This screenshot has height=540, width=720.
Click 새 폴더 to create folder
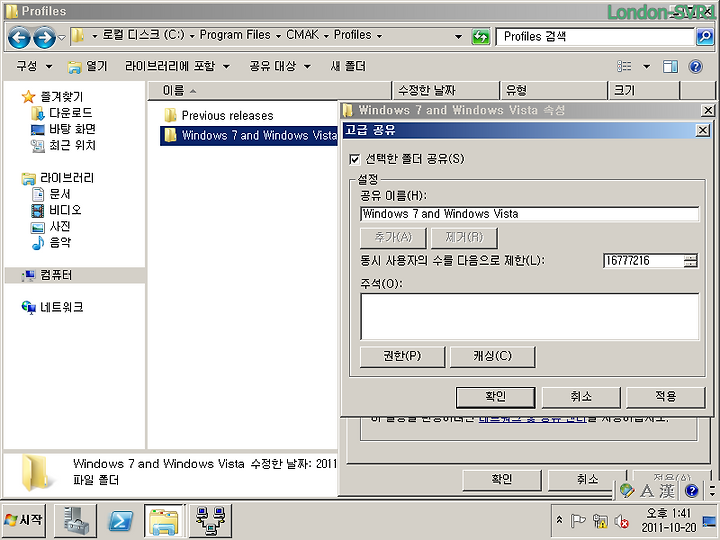coord(348,66)
